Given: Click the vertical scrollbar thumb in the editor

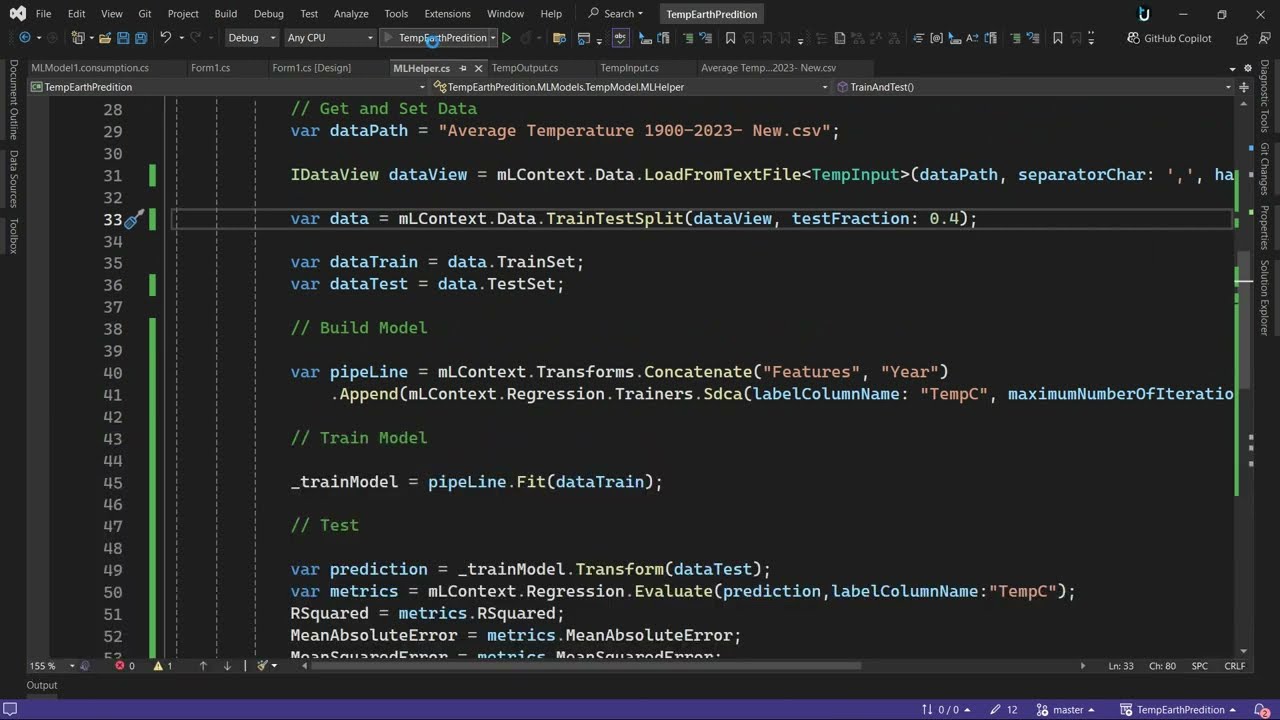Looking at the screenshot, I should click(x=1244, y=320).
